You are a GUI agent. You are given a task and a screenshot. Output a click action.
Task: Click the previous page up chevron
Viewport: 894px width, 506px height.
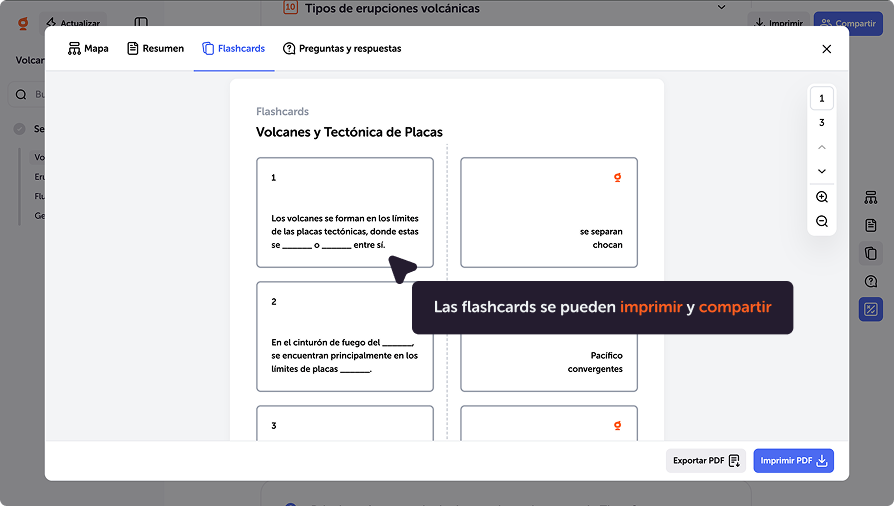click(x=822, y=147)
